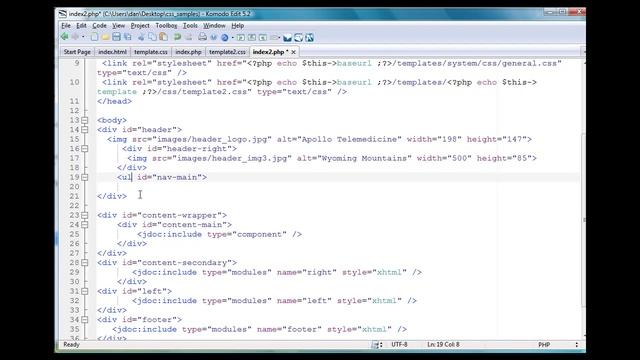This screenshot has height=360, width=640.
Task: Collapse the left div fold on line 31
Action: click(x=84, y=291)
